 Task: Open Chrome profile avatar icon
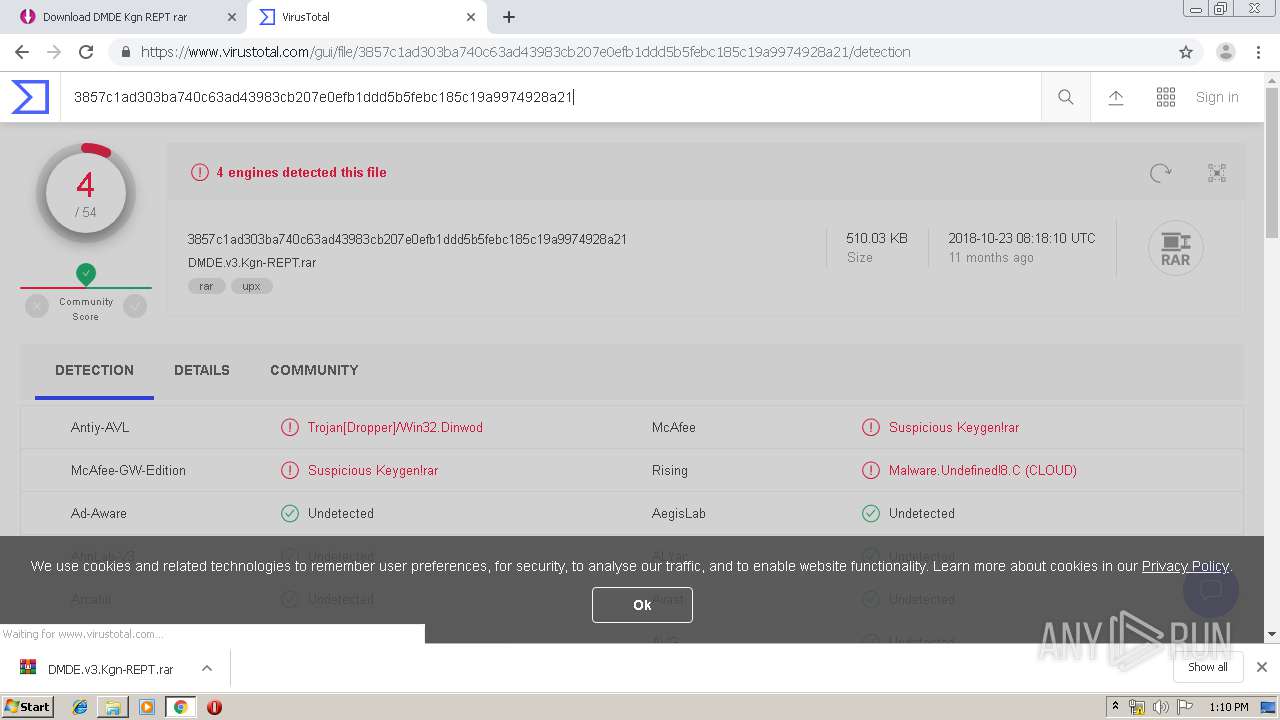(1226, 52)
